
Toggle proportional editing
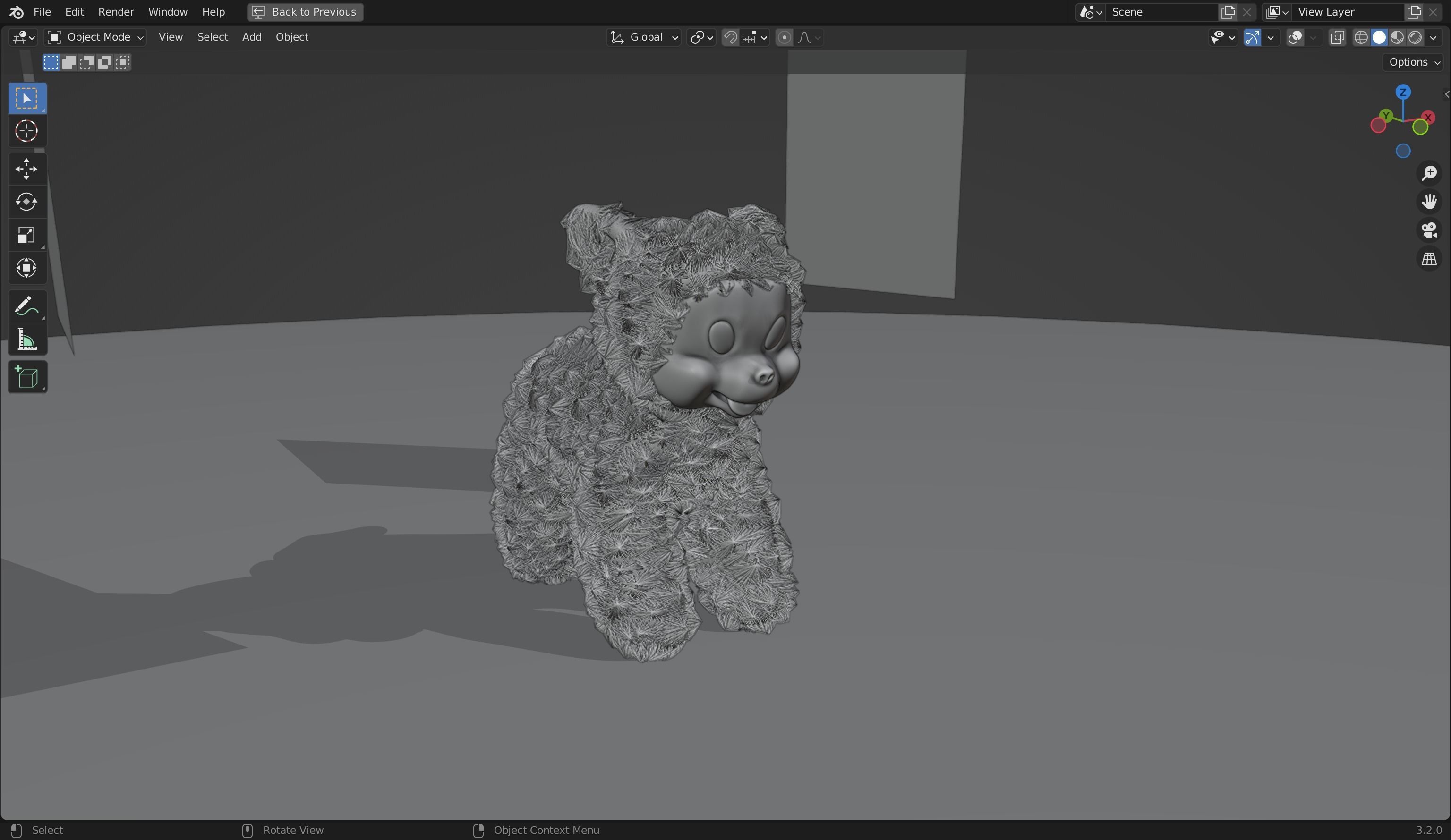pos(784,37)
